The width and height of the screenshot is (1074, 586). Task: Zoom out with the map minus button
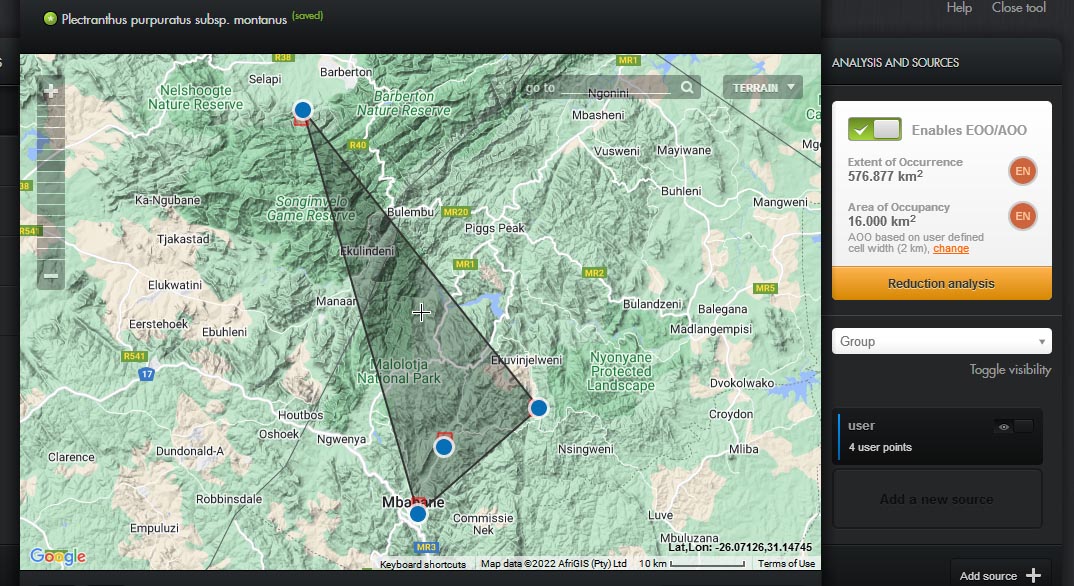51,275
